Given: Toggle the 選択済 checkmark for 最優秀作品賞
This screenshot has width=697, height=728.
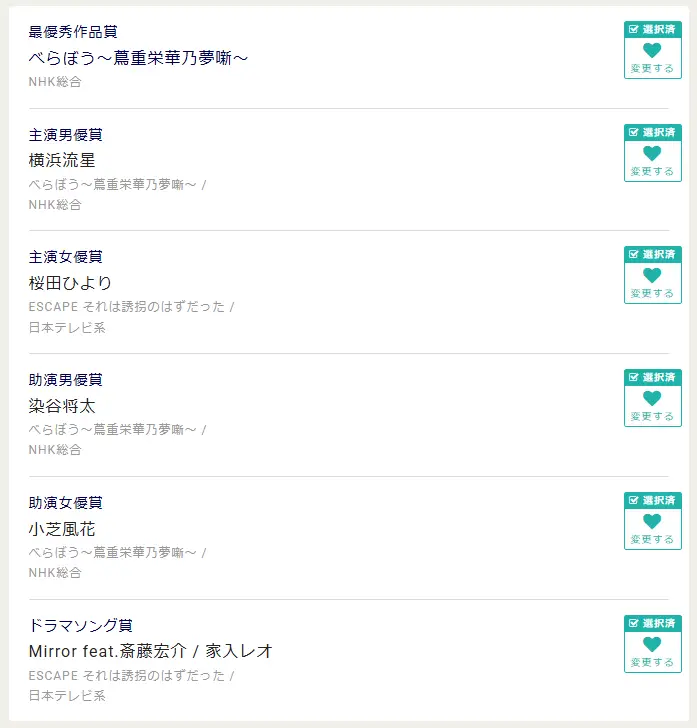Looking at the screenshot, I should (x=634, y=29).
